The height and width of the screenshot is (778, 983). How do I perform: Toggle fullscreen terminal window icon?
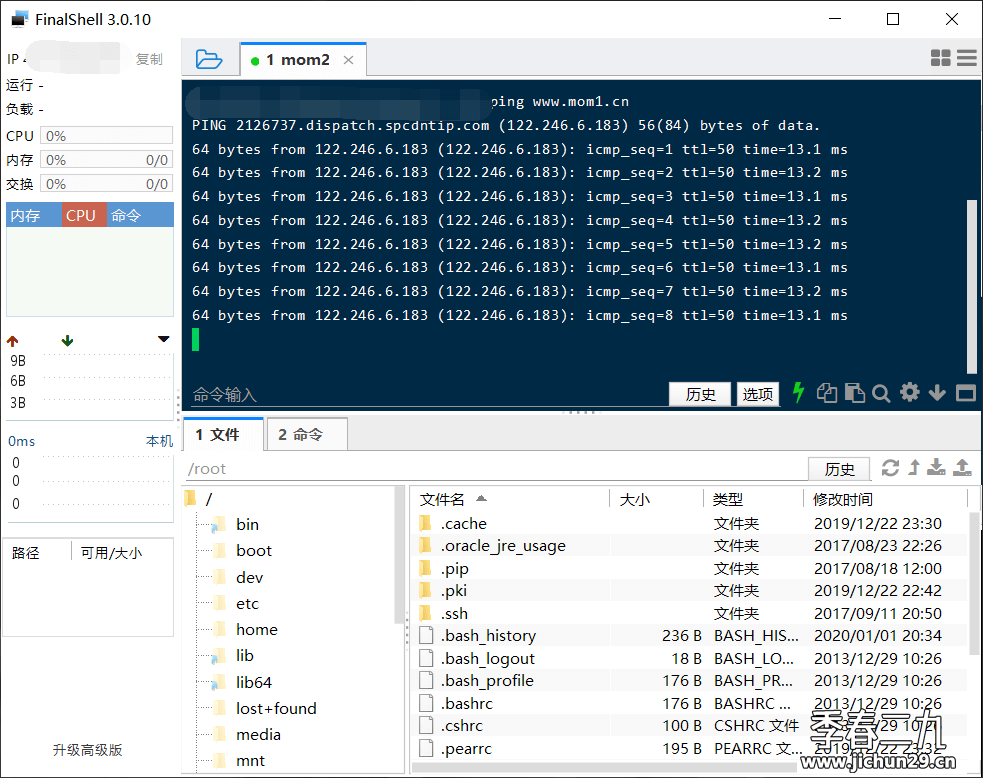(x=965, y=393)
